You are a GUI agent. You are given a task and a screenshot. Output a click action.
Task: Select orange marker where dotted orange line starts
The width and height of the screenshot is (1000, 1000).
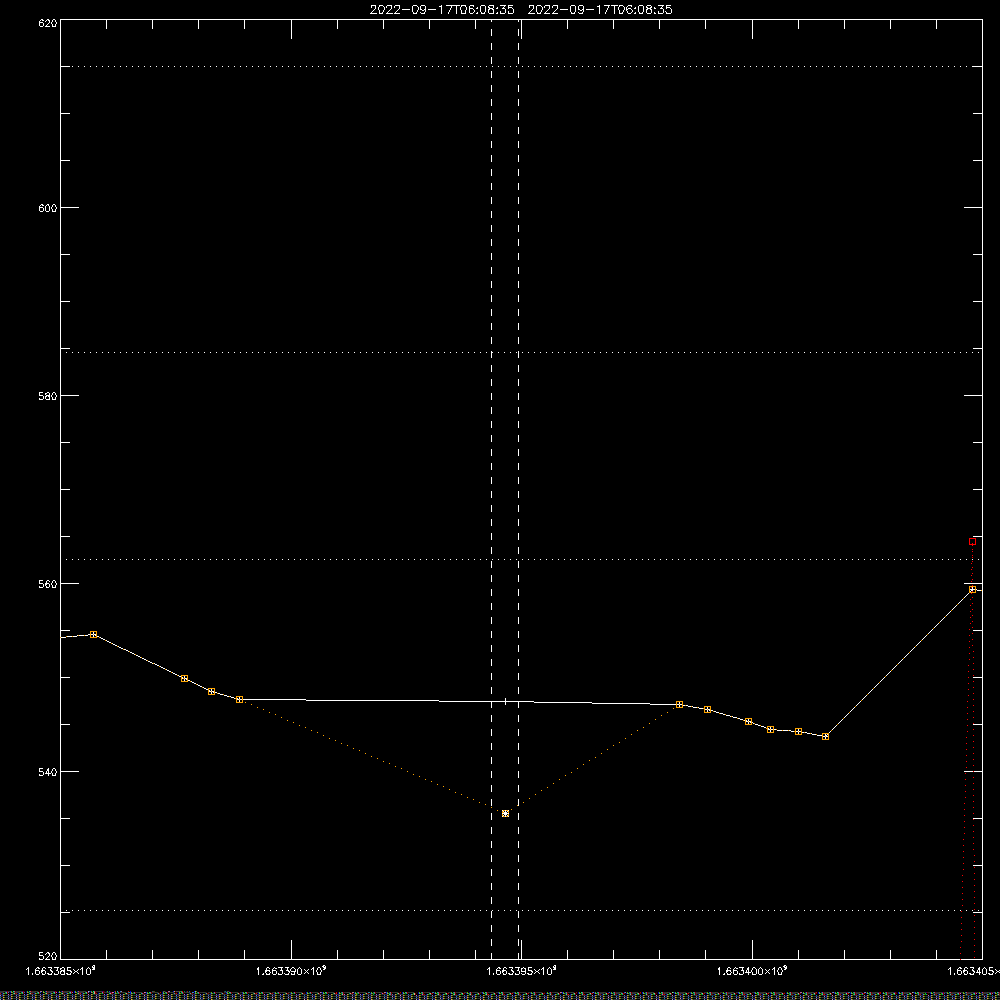pos(239,700)
